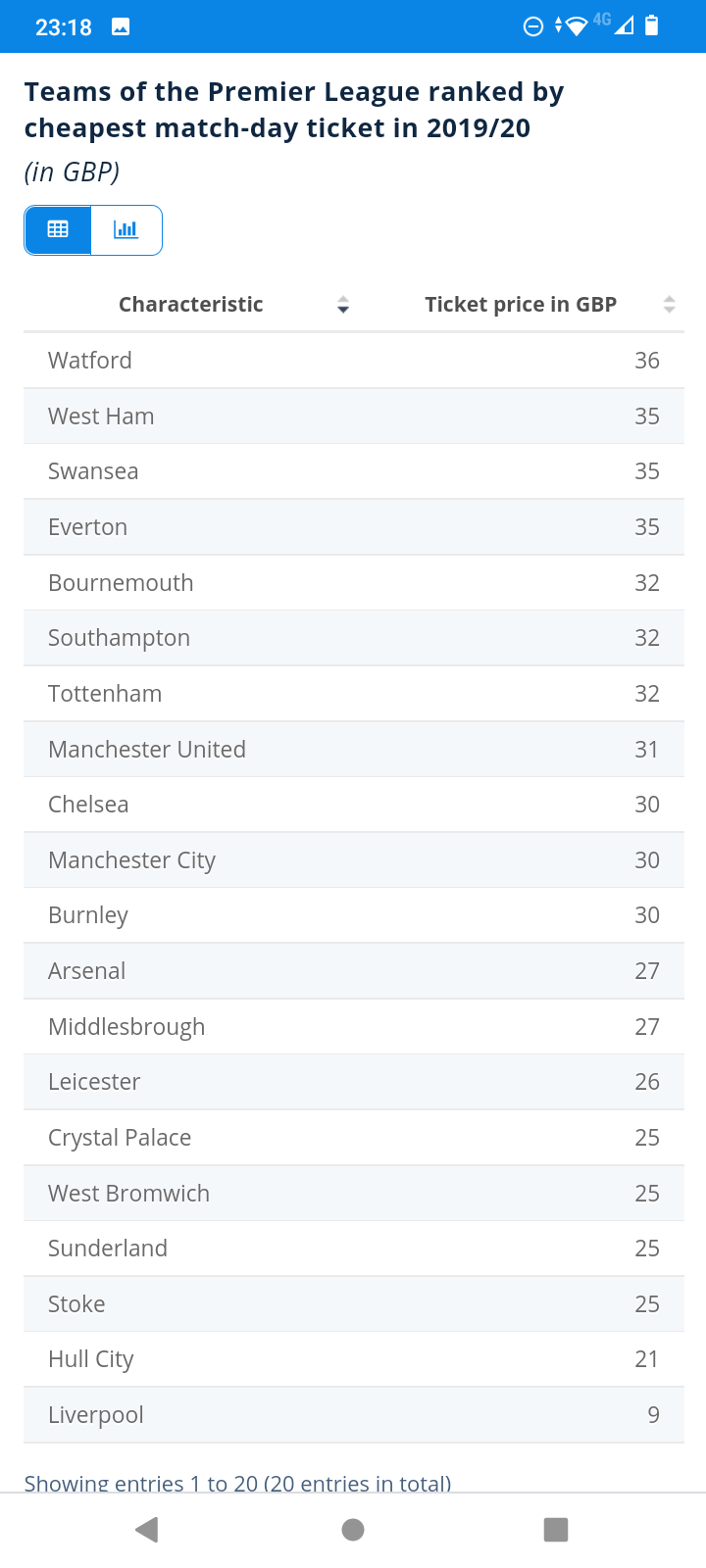
Task: Select the Liverpool table row
Action: (x=353, y=1415)
